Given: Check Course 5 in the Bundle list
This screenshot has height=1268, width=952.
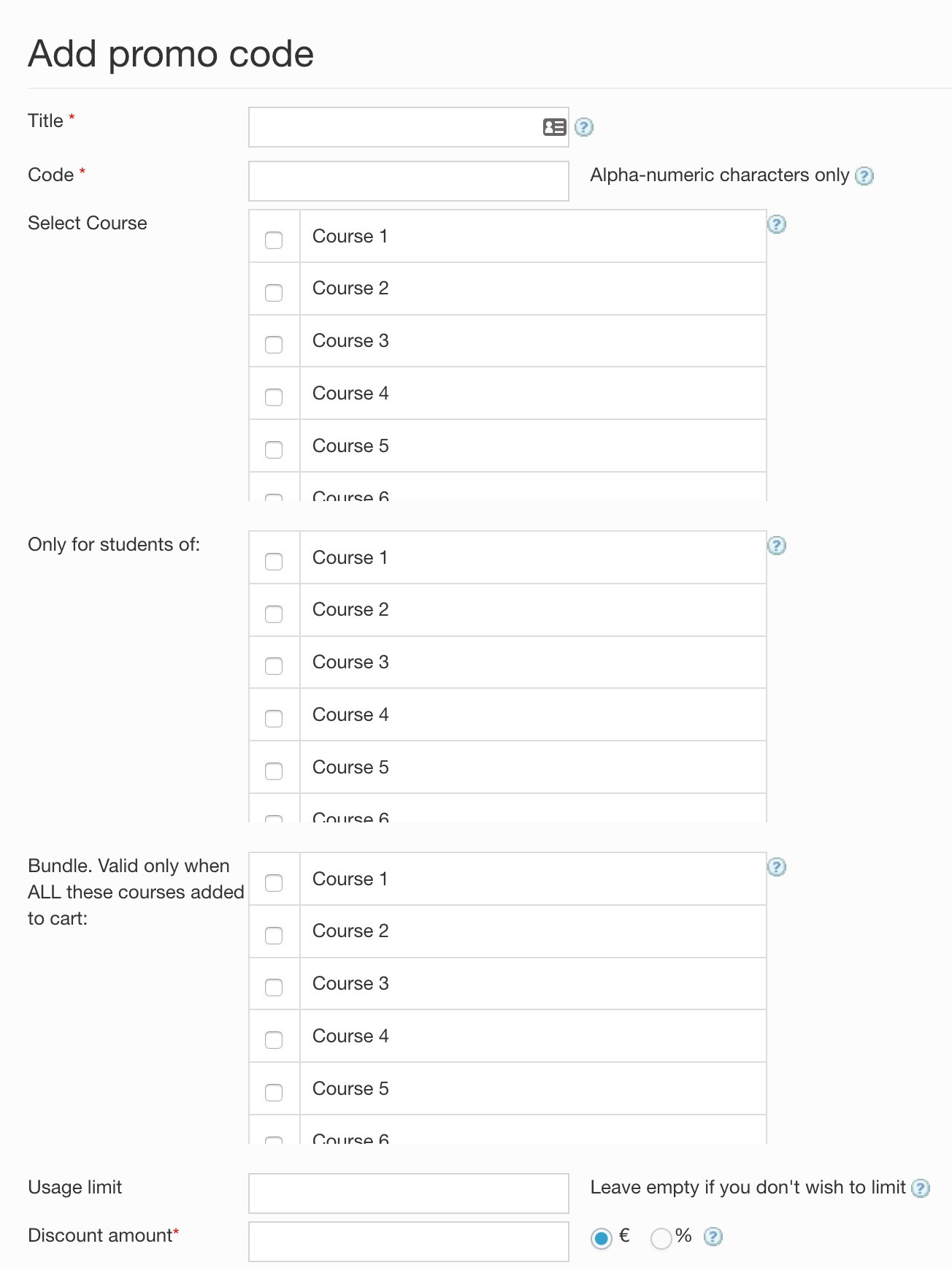Looking at the screenshot, I should pos(274,1093).
